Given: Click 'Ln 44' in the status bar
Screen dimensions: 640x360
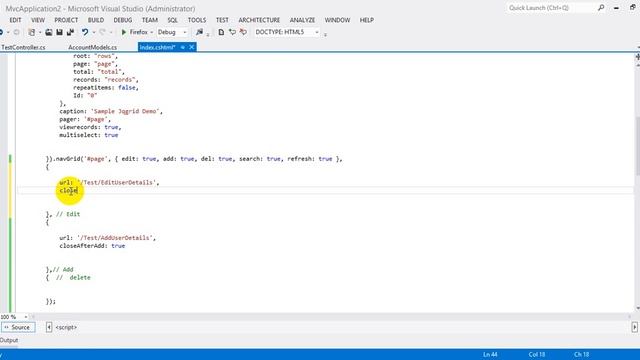Looking at the screenshot, I should [490, 354].
